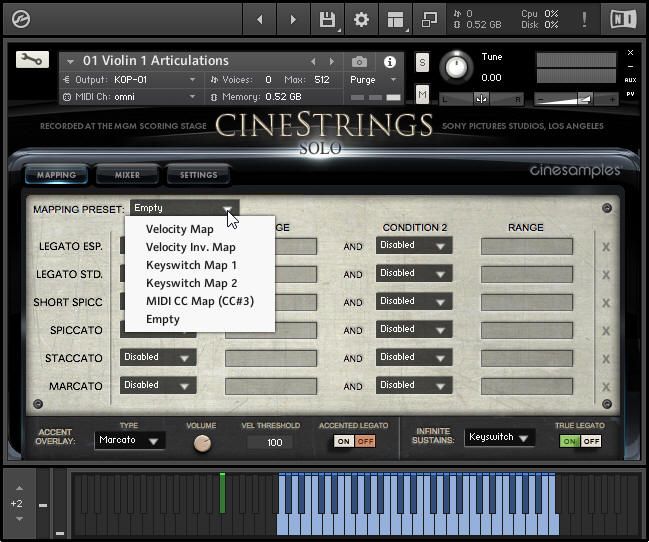Open Staccato condition 1 Disabled dropdown
Viewport: 649px width, 542px height.
pos(158,357)
